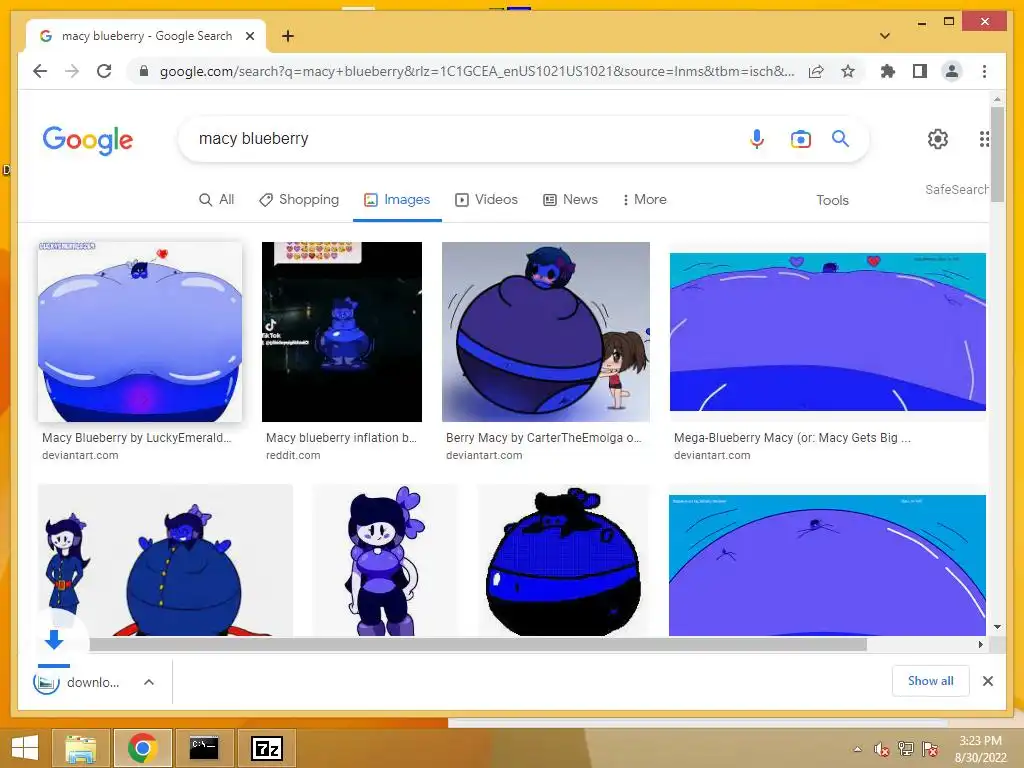The height and width of the screenshot is (768, 1024).
Task: Open 7-Zip from the taskbar
Action: click(x=266, y=748)
